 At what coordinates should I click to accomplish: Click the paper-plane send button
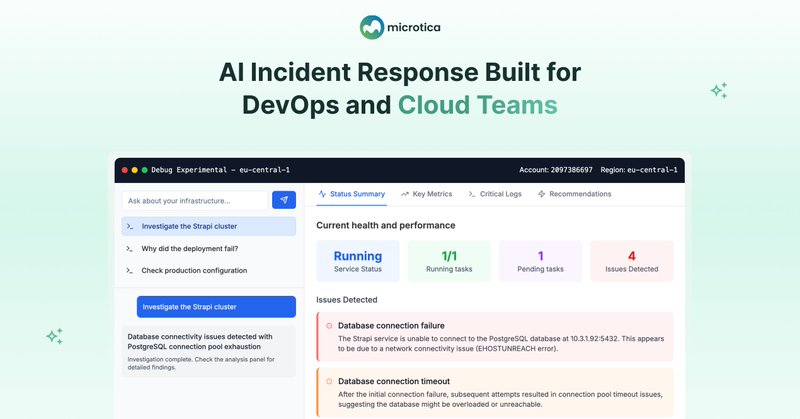click(x=284, y=200)
